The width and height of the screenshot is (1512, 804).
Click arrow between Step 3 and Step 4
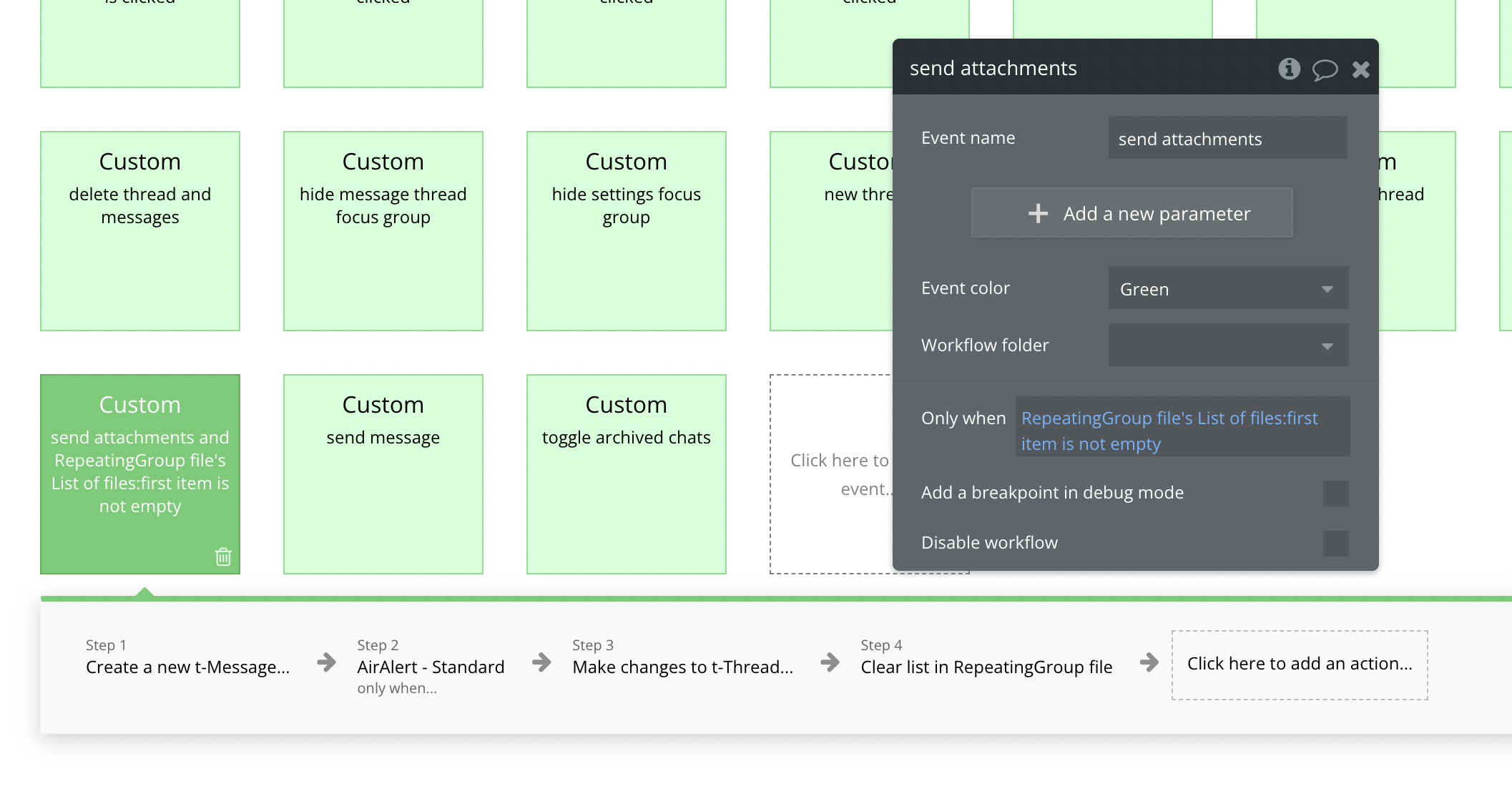(830, 662)
